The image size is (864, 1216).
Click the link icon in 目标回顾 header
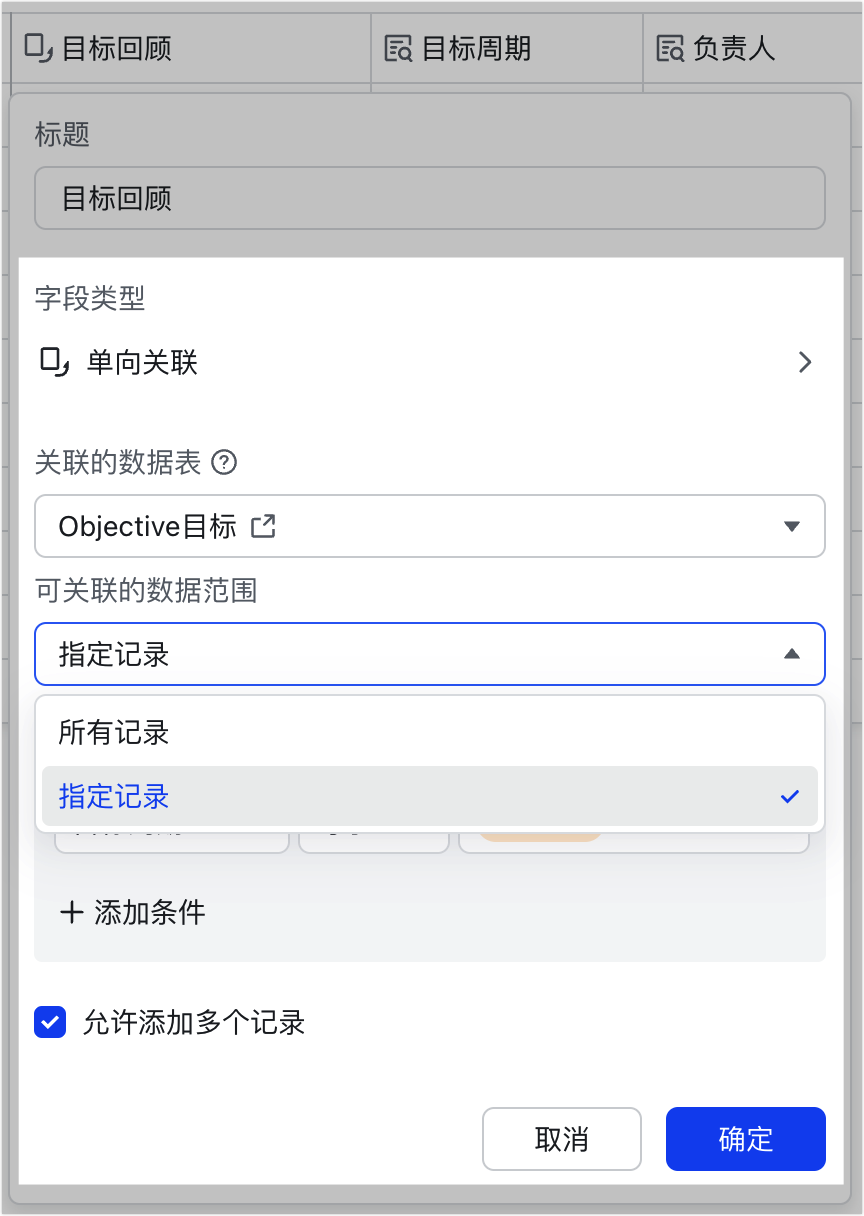pos(39,47)
